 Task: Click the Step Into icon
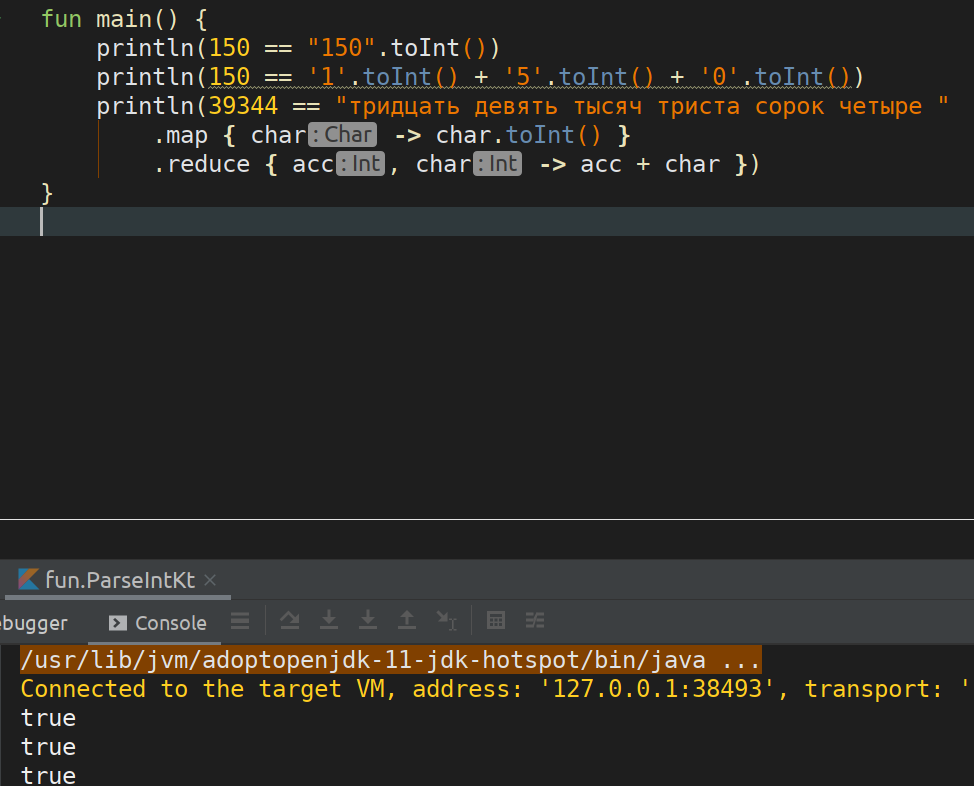pyautogui.click(x=329, y=620)
